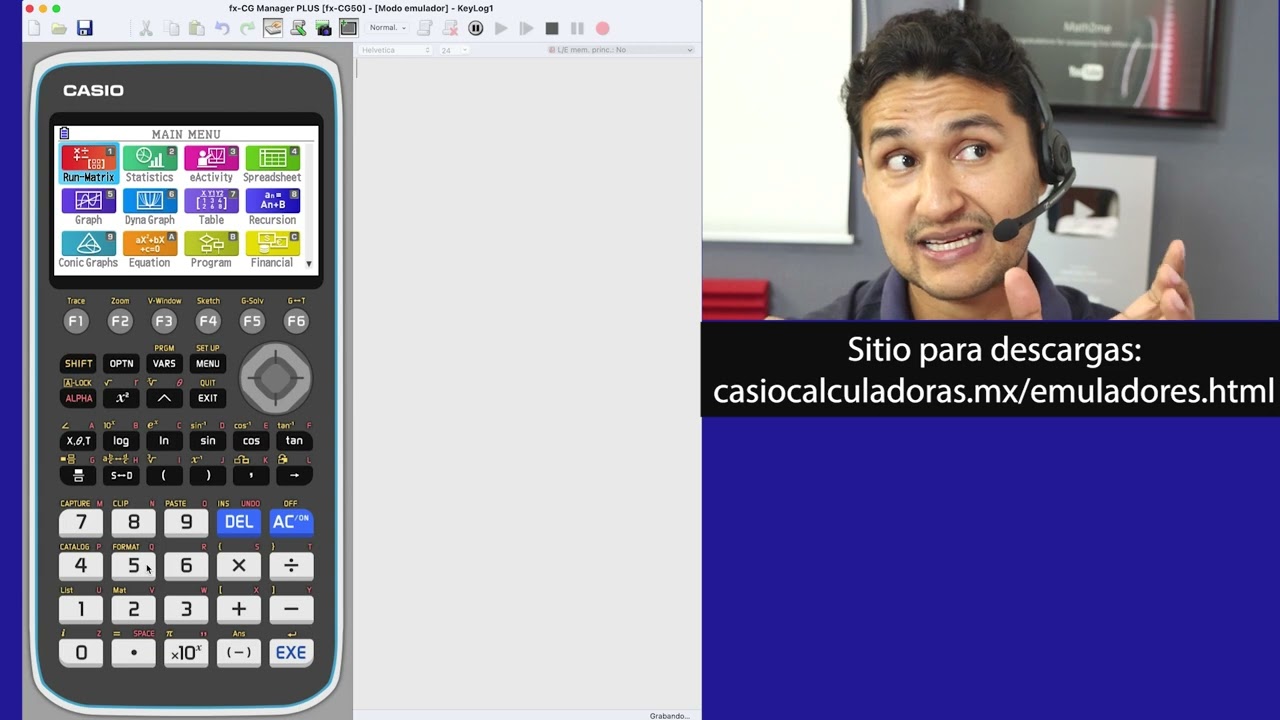Open the L/E mem. princ. dropdown
The height and width of the screenshot is (720, 1280).
620,50
